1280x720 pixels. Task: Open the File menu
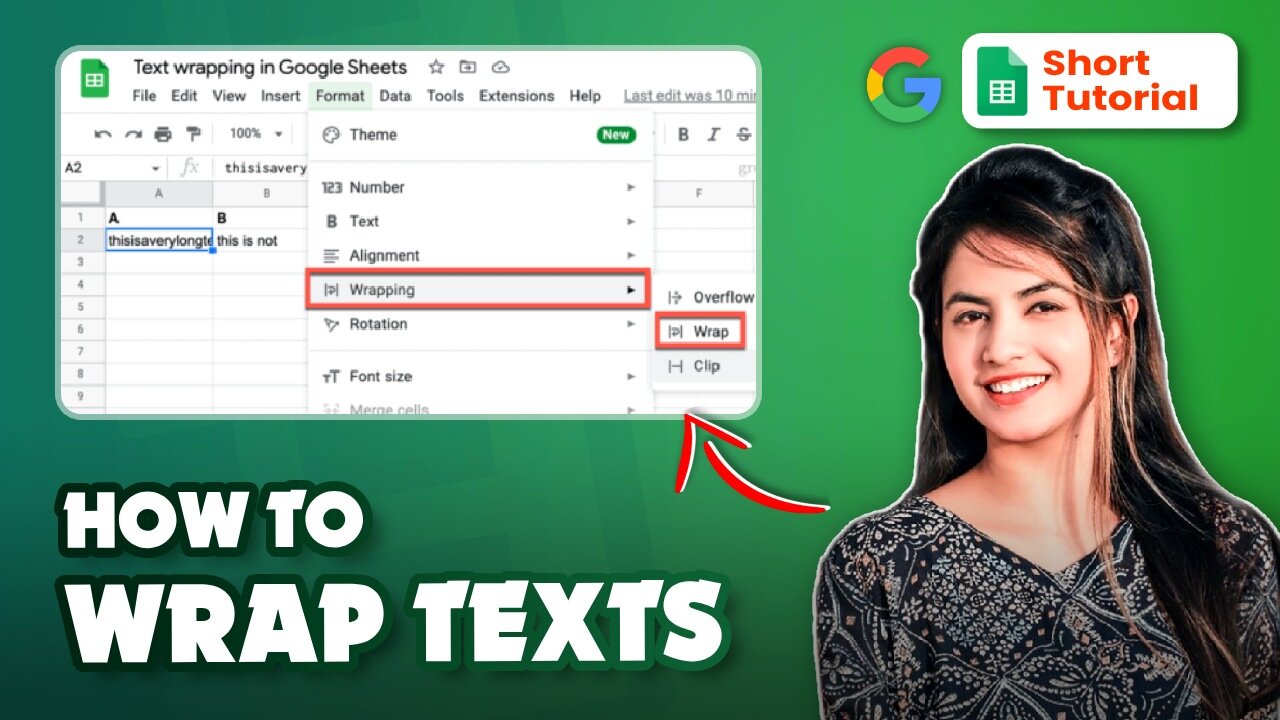coord(144,96)
